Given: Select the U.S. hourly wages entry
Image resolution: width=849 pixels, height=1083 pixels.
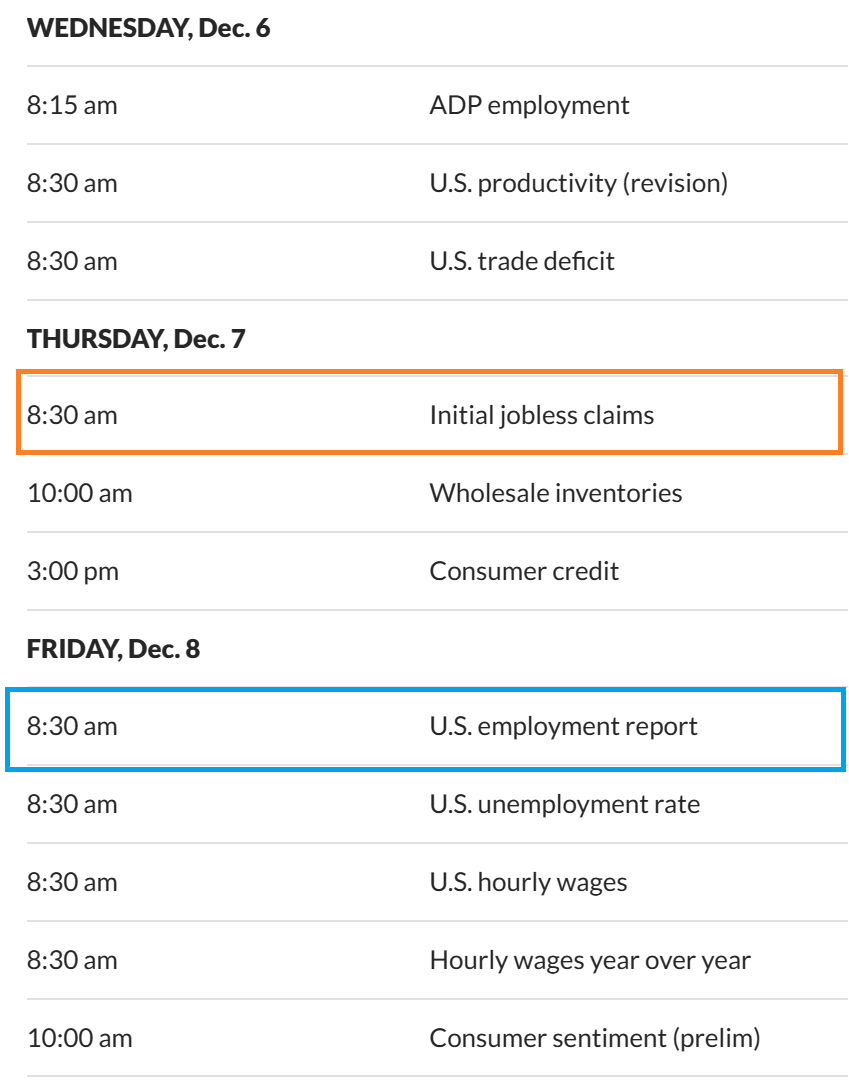Looking at the screenshot, I should pyautogui.click(x=528, y=882).
